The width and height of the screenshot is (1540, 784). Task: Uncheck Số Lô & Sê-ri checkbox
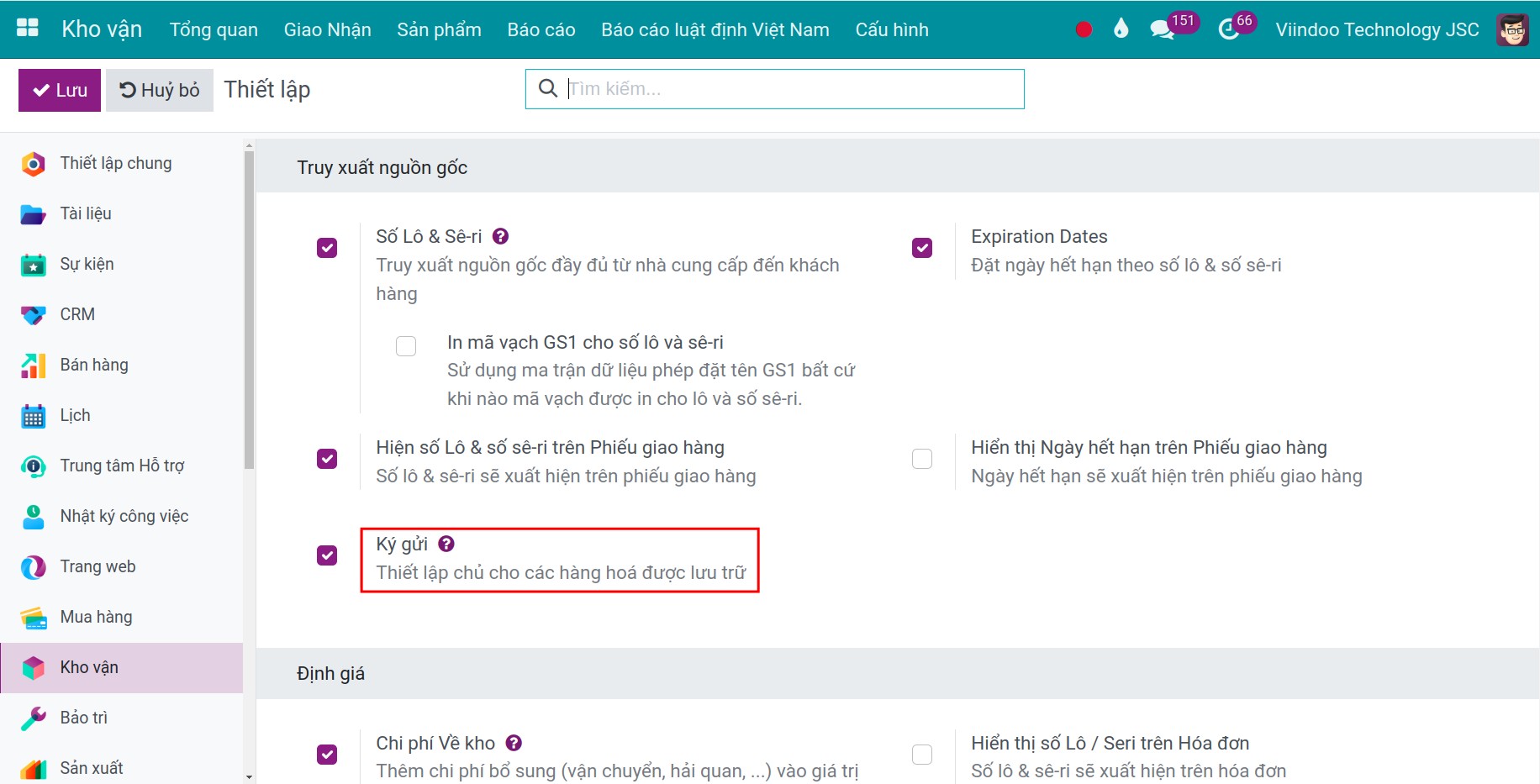(x=327, y=248)
